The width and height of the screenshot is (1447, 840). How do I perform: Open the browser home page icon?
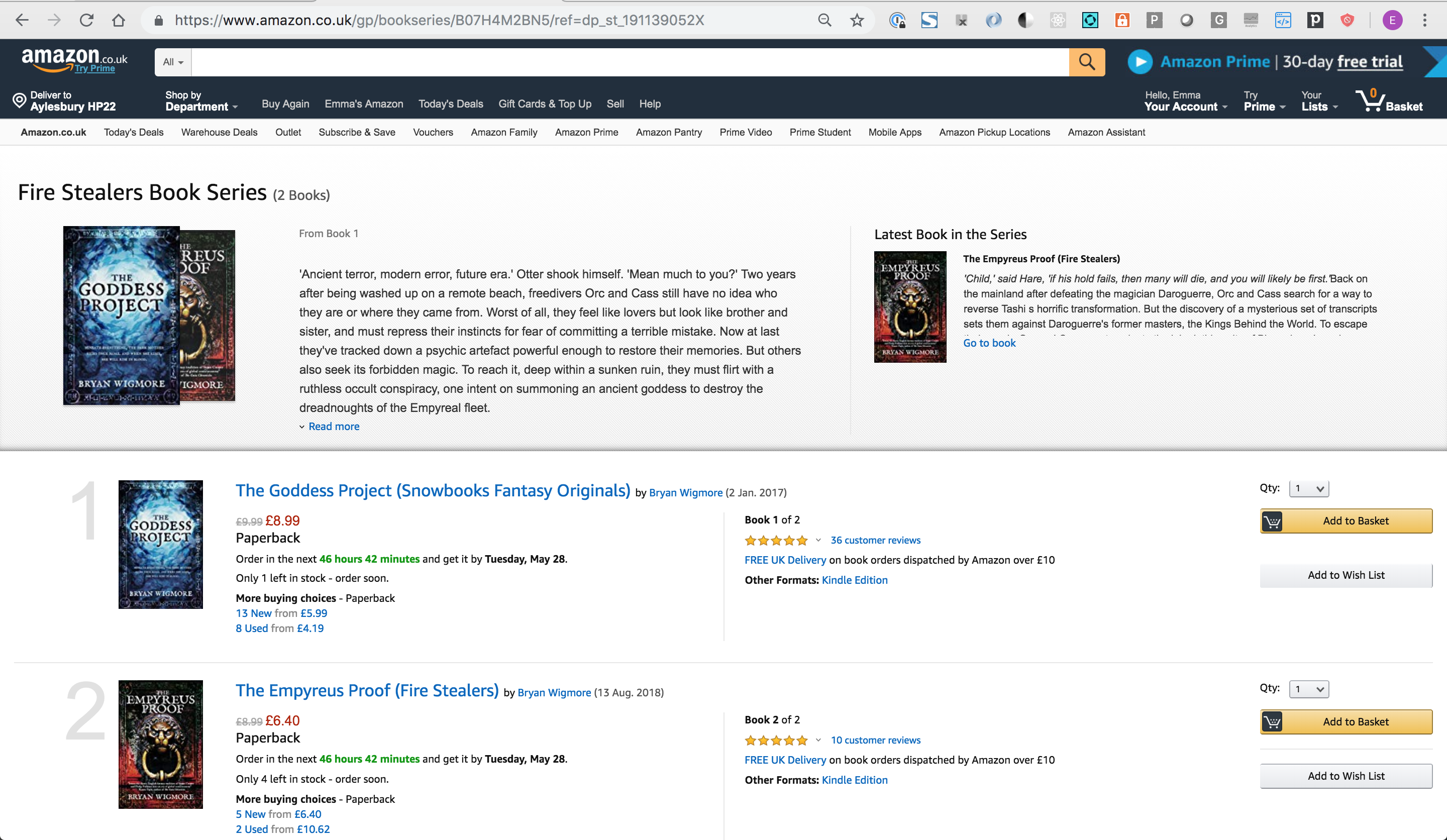[118, 20]
